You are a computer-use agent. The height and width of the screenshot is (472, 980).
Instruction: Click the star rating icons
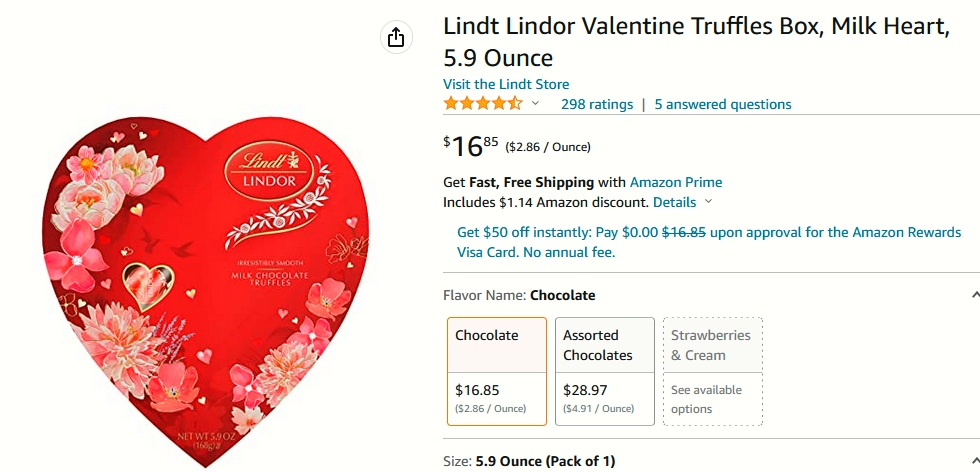pos(482,104)
